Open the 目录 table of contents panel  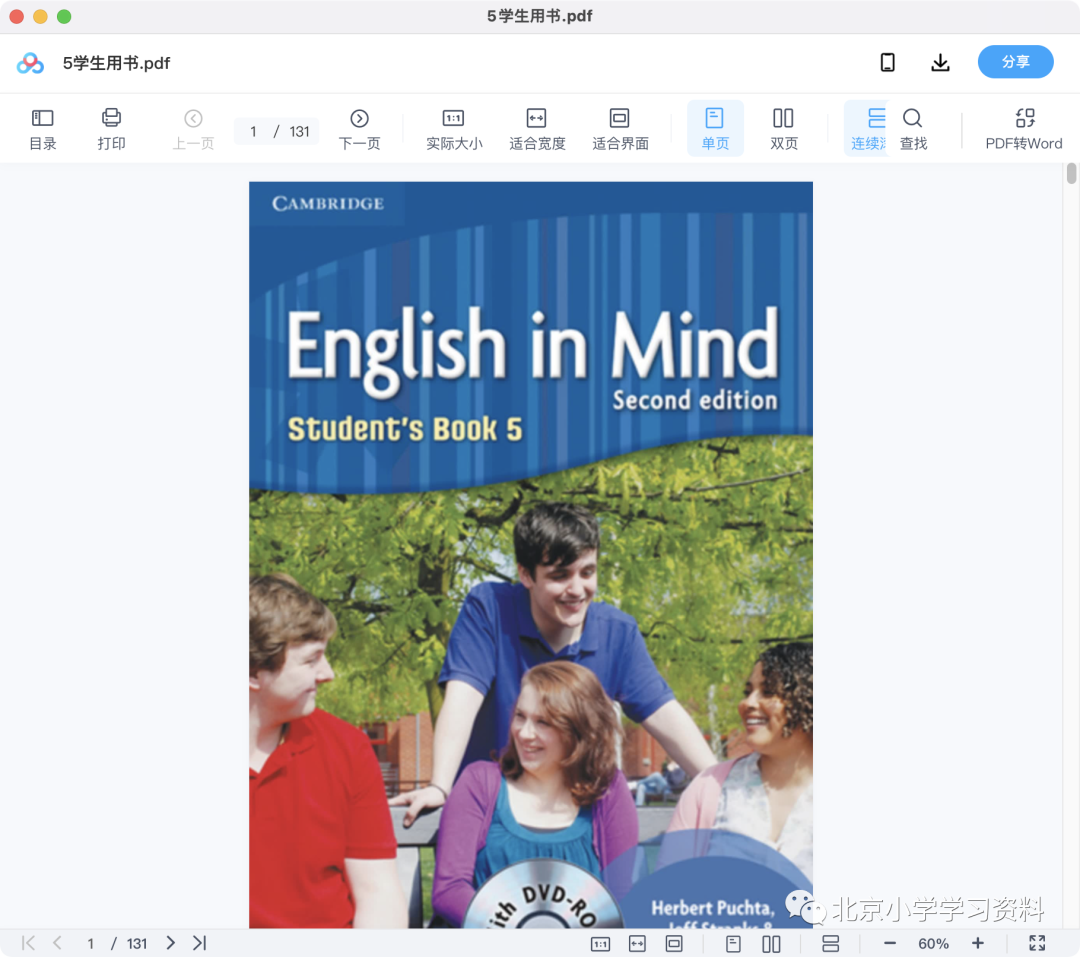[43, 129]
